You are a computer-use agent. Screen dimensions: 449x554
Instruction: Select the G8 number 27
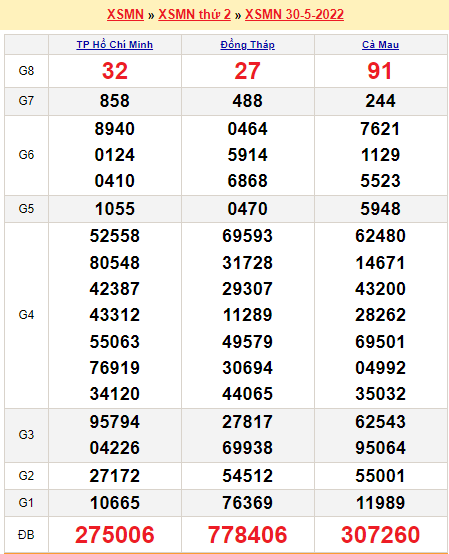point(248,71)
